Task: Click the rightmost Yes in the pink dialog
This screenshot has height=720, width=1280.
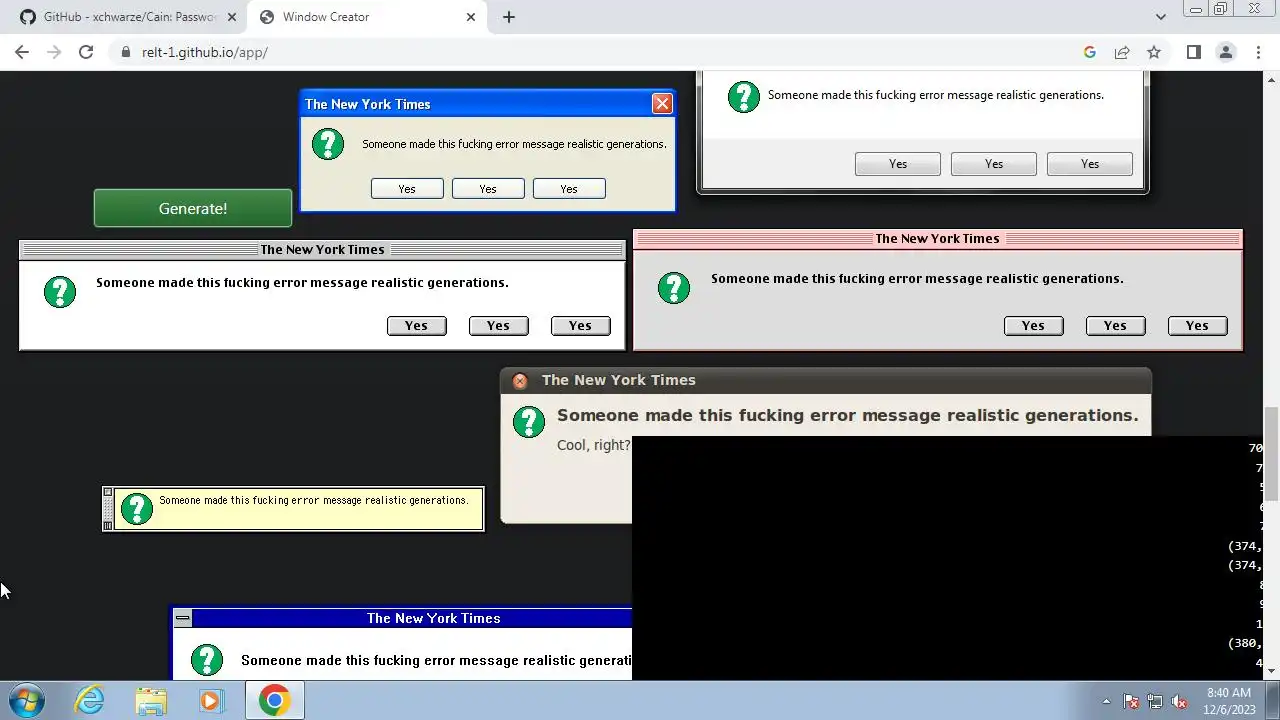Action: coord(1198,325)
